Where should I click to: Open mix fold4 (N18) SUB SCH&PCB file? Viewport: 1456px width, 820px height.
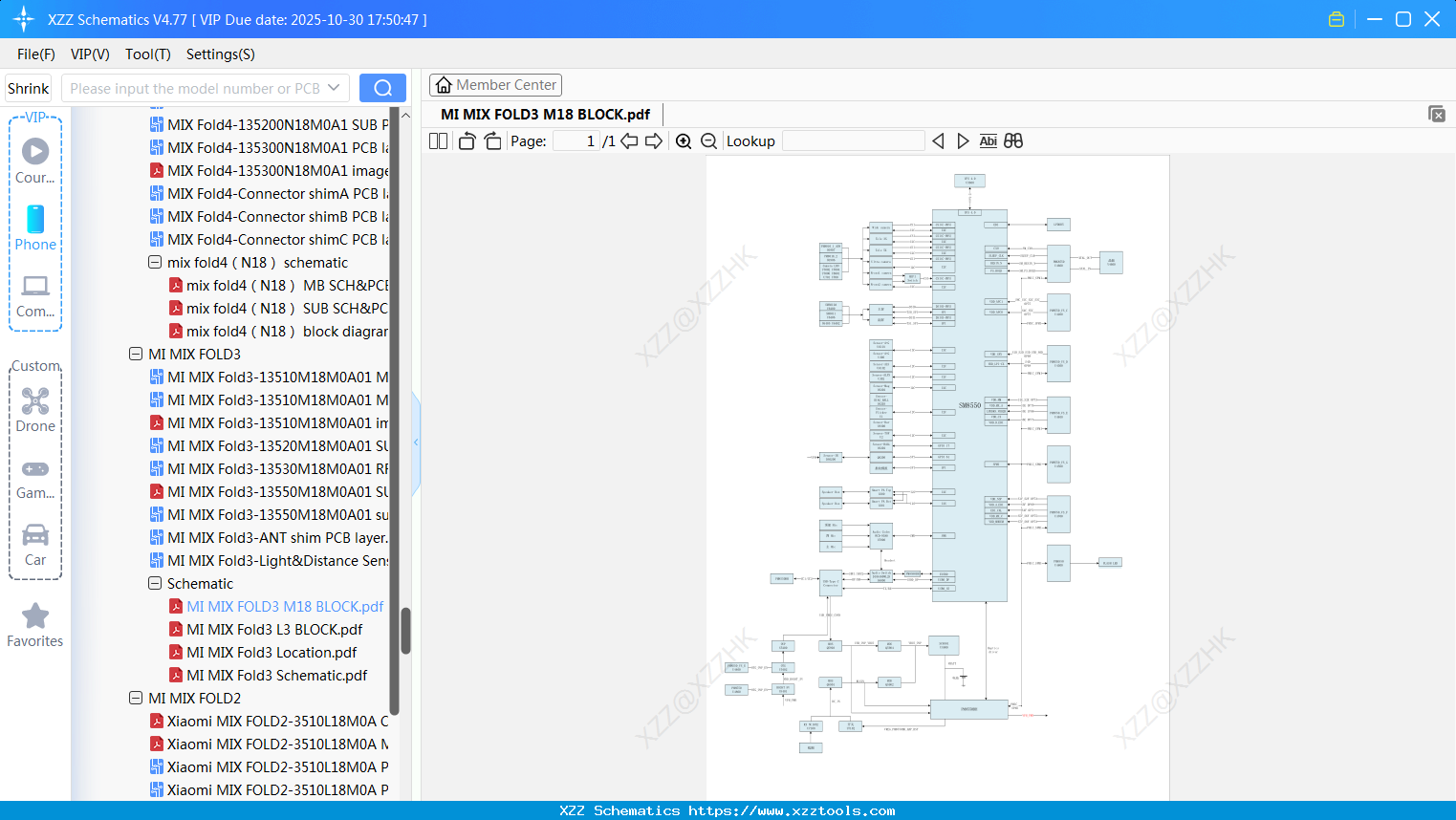(279, 308)
